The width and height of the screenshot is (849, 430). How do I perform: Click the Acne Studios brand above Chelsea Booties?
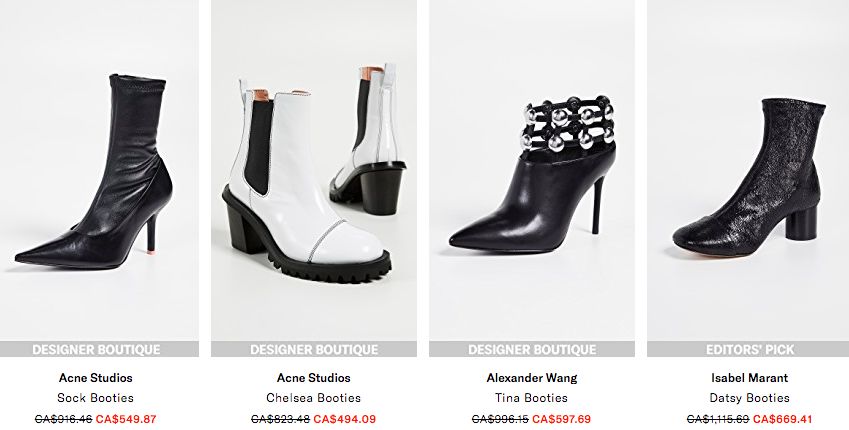click(314, 377)
